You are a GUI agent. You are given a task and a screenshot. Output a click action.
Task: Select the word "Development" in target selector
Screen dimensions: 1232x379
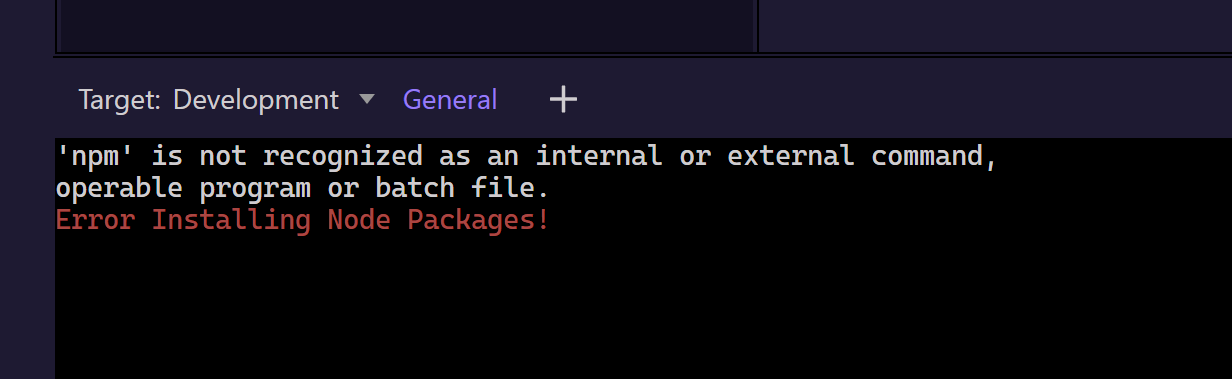[x=256, y=100]
